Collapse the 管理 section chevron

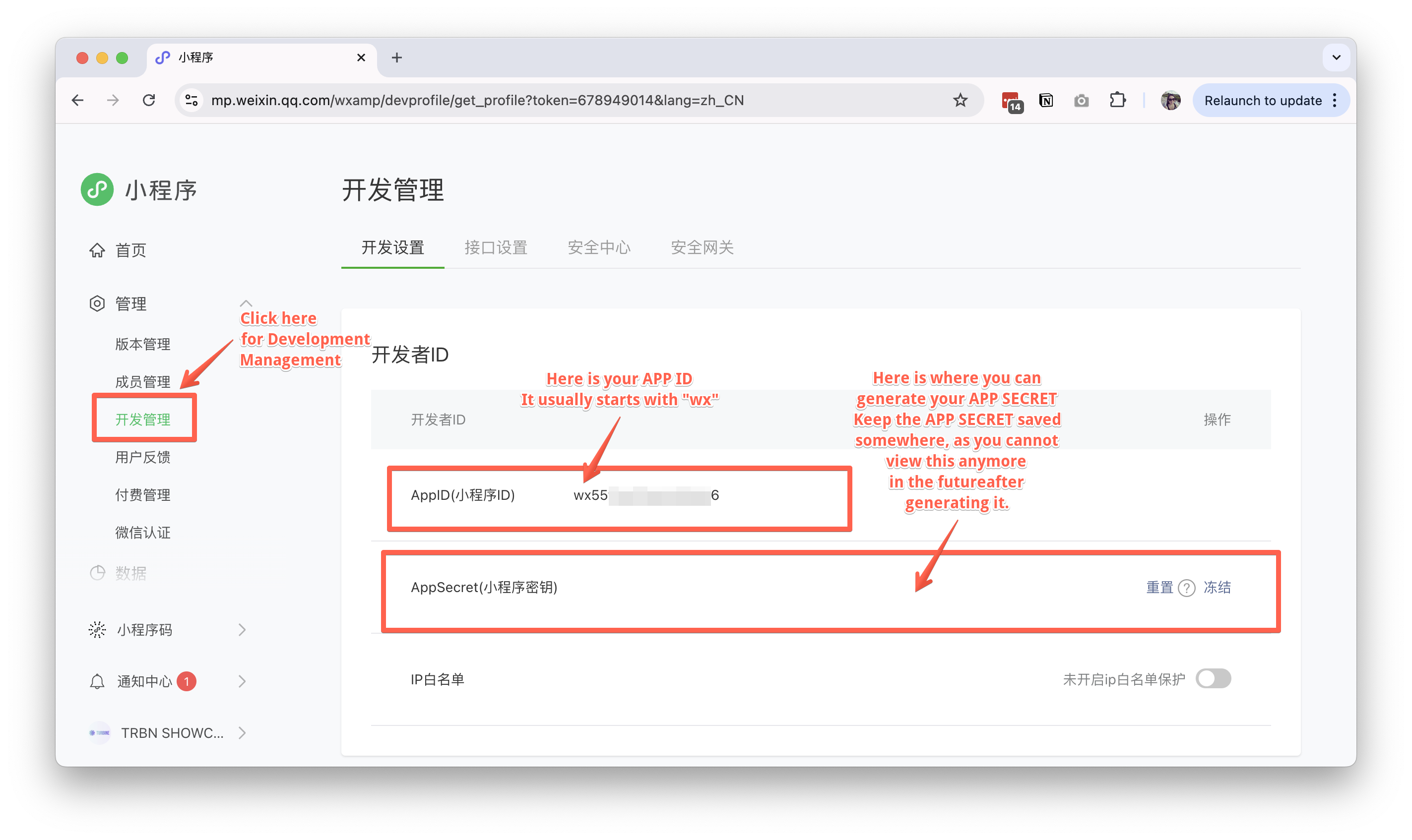coord(246,303)
